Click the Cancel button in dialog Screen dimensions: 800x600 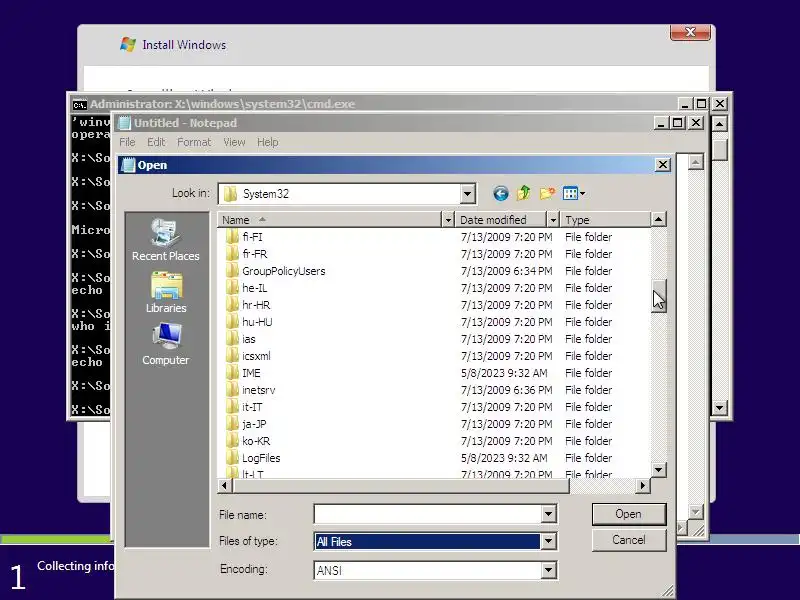click(x=629, y=540)
